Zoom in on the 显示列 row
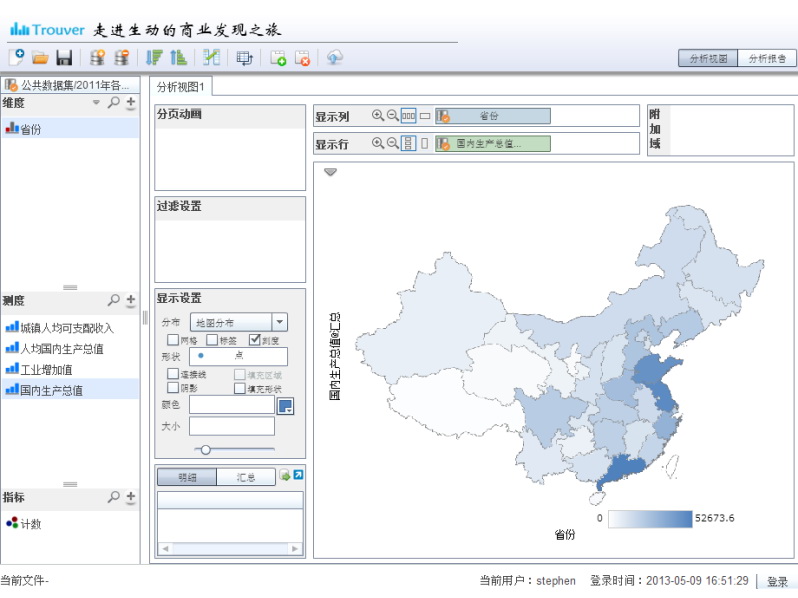Viewport: 798px width, 598px height. tap(378, 116)
